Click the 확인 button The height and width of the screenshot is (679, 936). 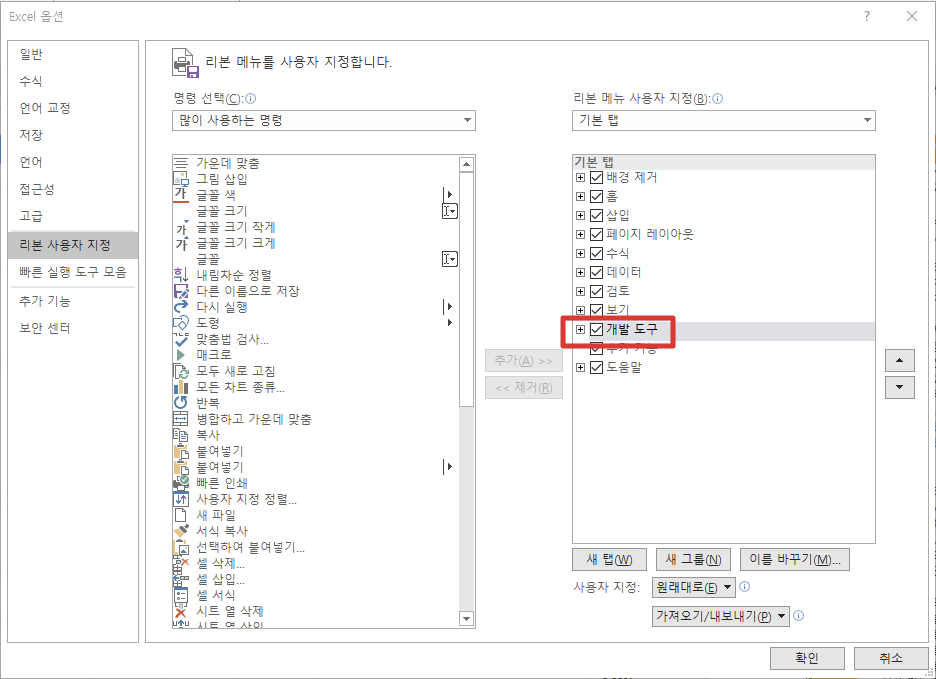pyautogui.click(x=807, y=658)
